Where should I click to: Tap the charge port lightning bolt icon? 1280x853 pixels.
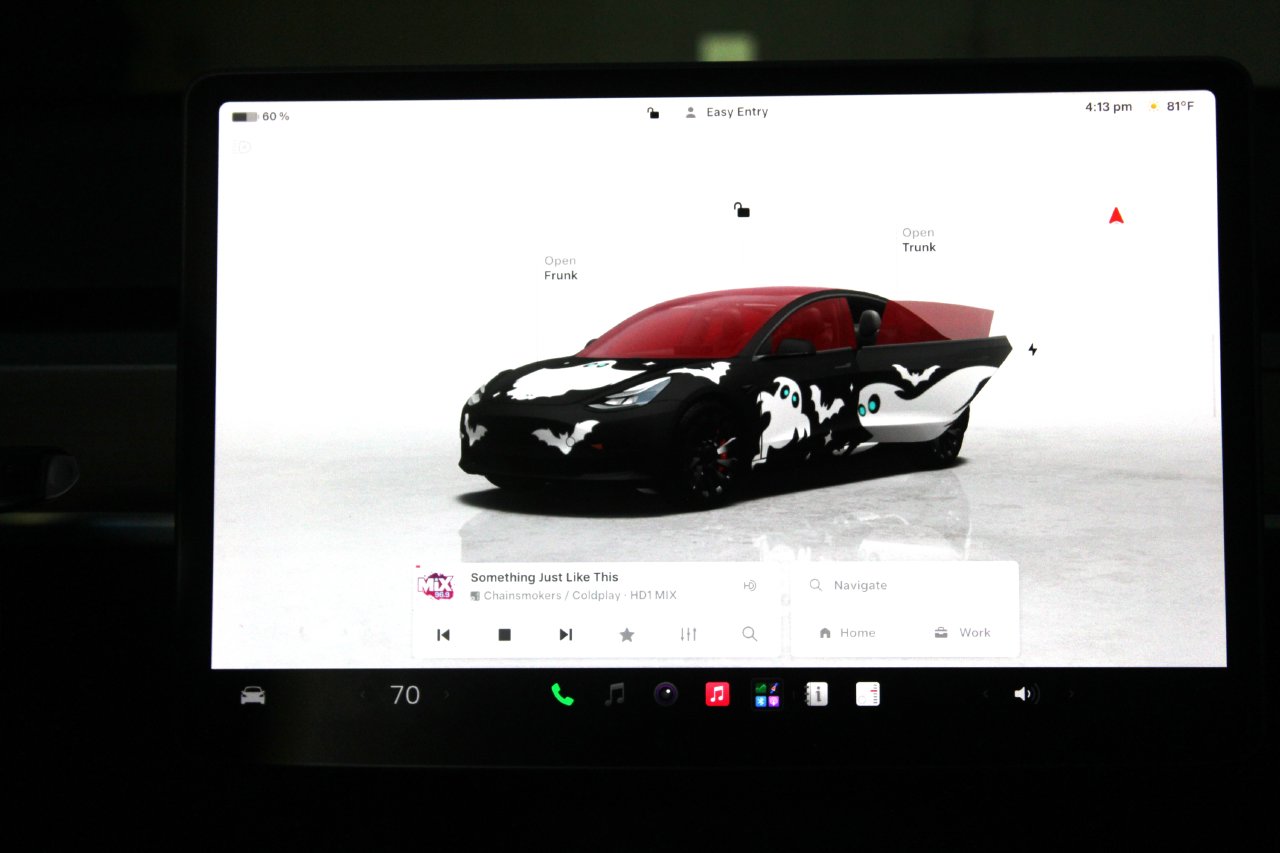1033,350
